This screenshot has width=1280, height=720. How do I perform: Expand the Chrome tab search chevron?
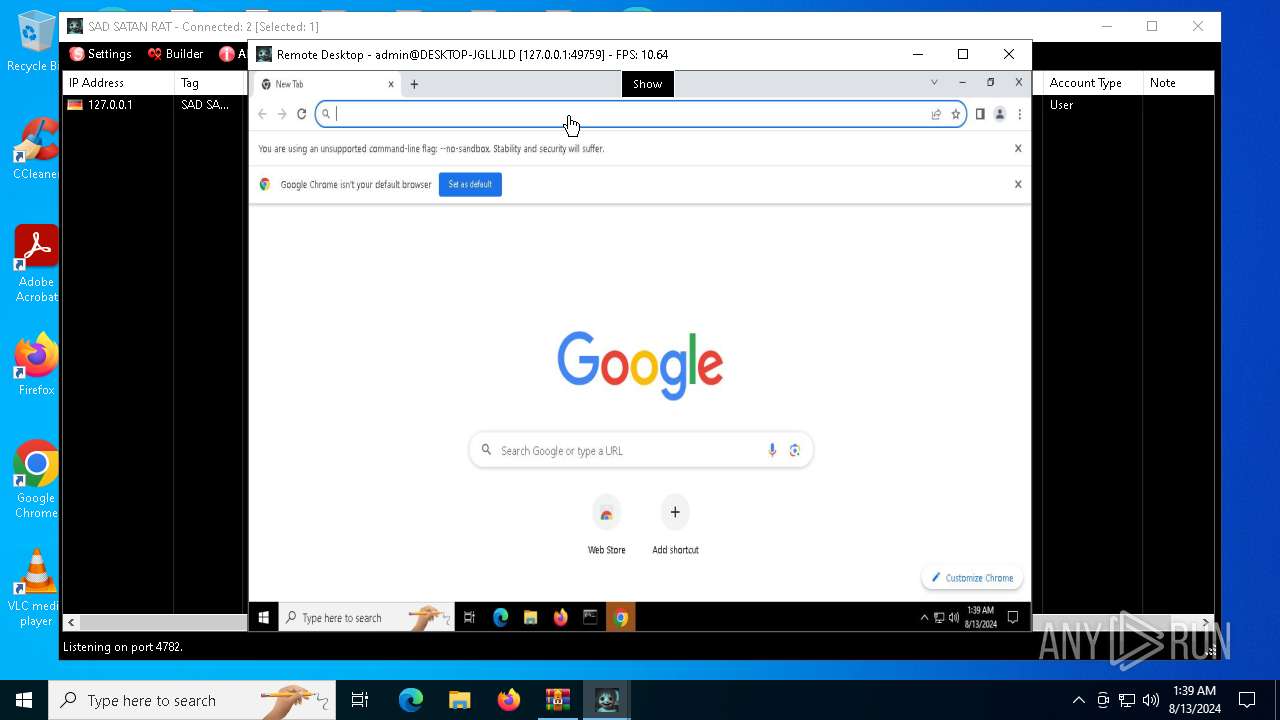click(934, 83)
